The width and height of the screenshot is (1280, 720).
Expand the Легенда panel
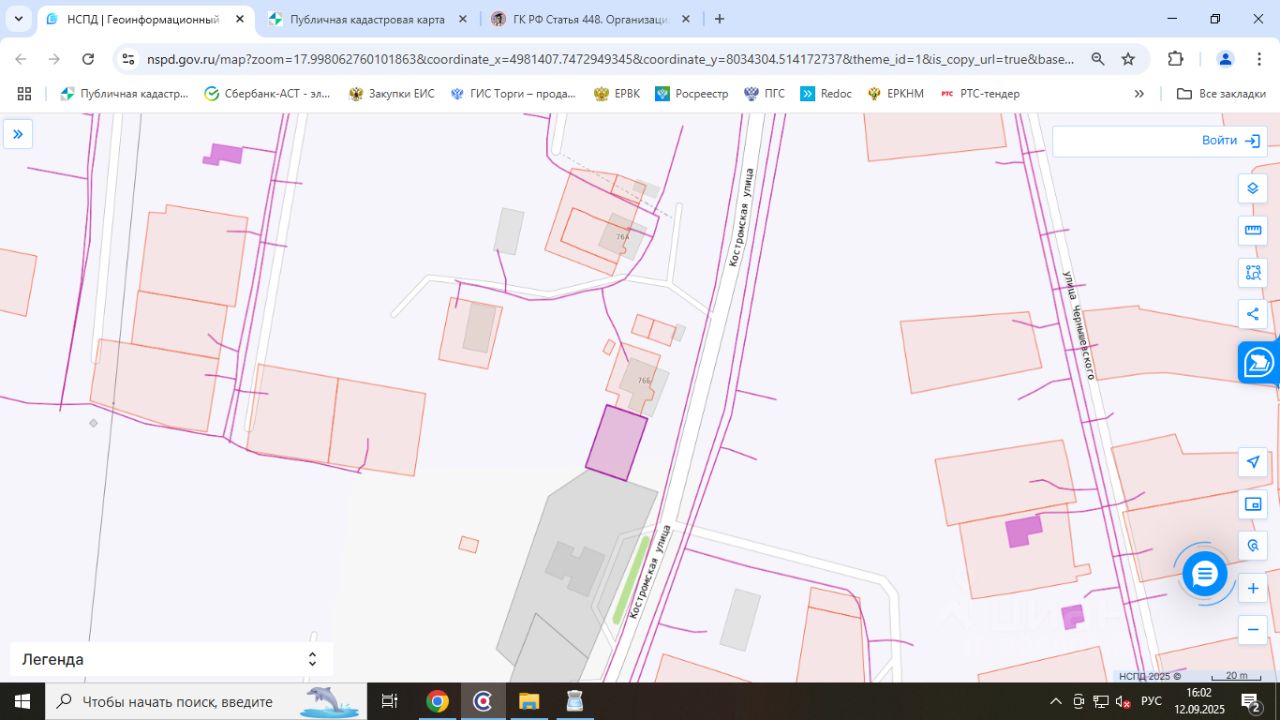171,660
